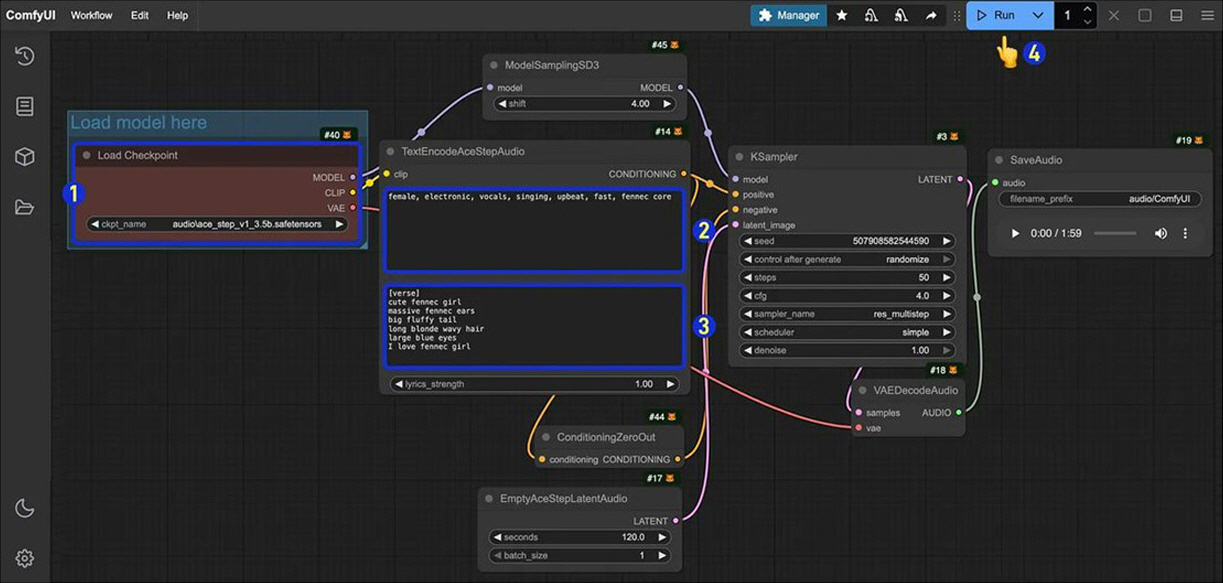Open the workflows folder icon in sidebar
1223x583 pixels.
coord(25,207)
